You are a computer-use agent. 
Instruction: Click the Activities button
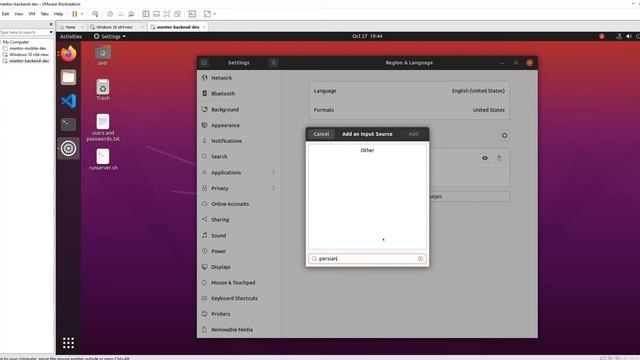[71, 36]
